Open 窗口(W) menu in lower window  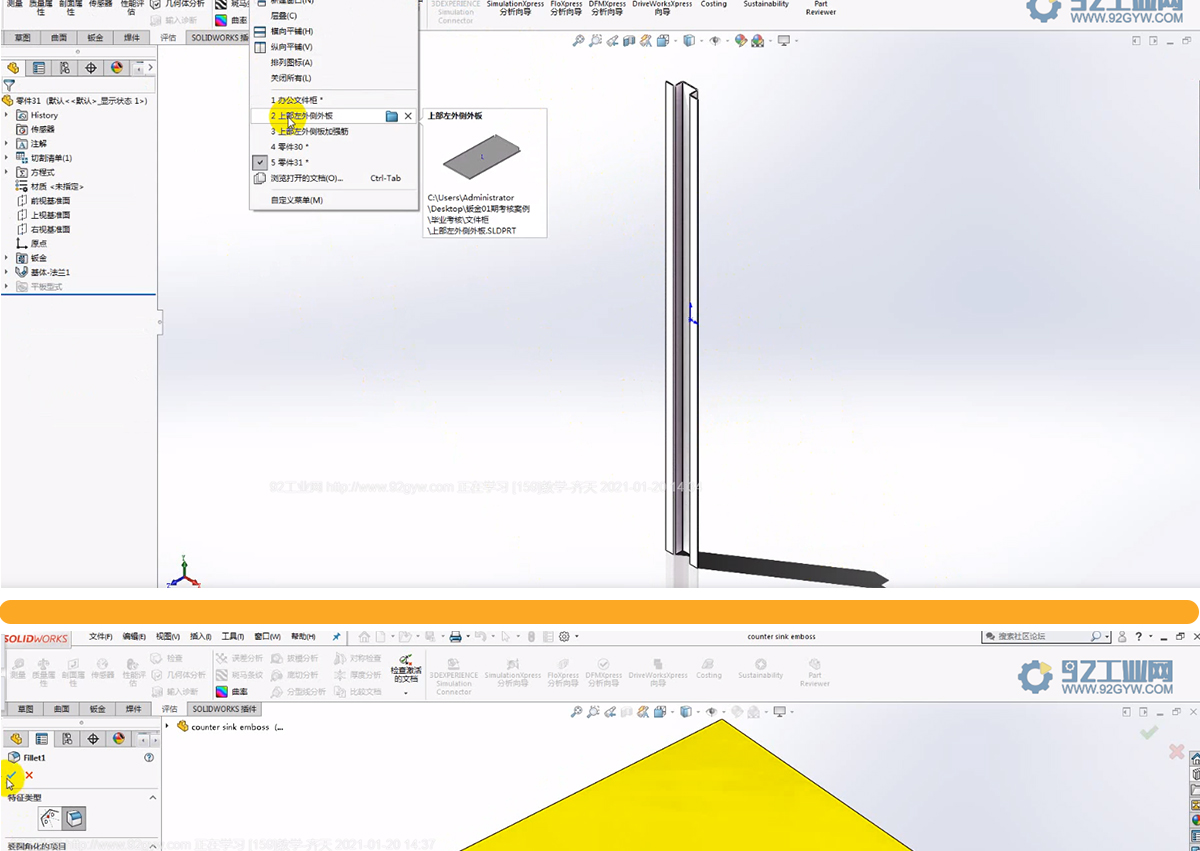(x=267, y=637)
